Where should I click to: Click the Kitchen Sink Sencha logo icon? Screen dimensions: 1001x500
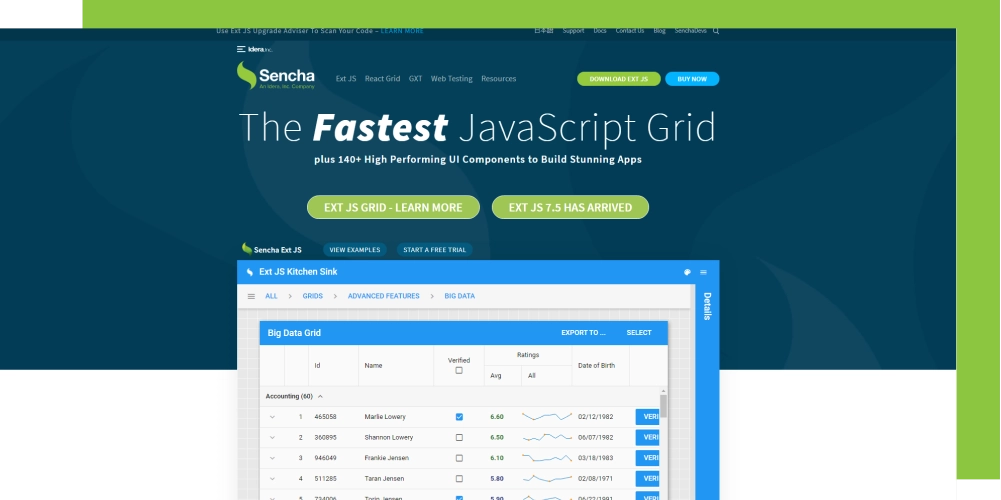pyautogui.click(x=250, y=272)
